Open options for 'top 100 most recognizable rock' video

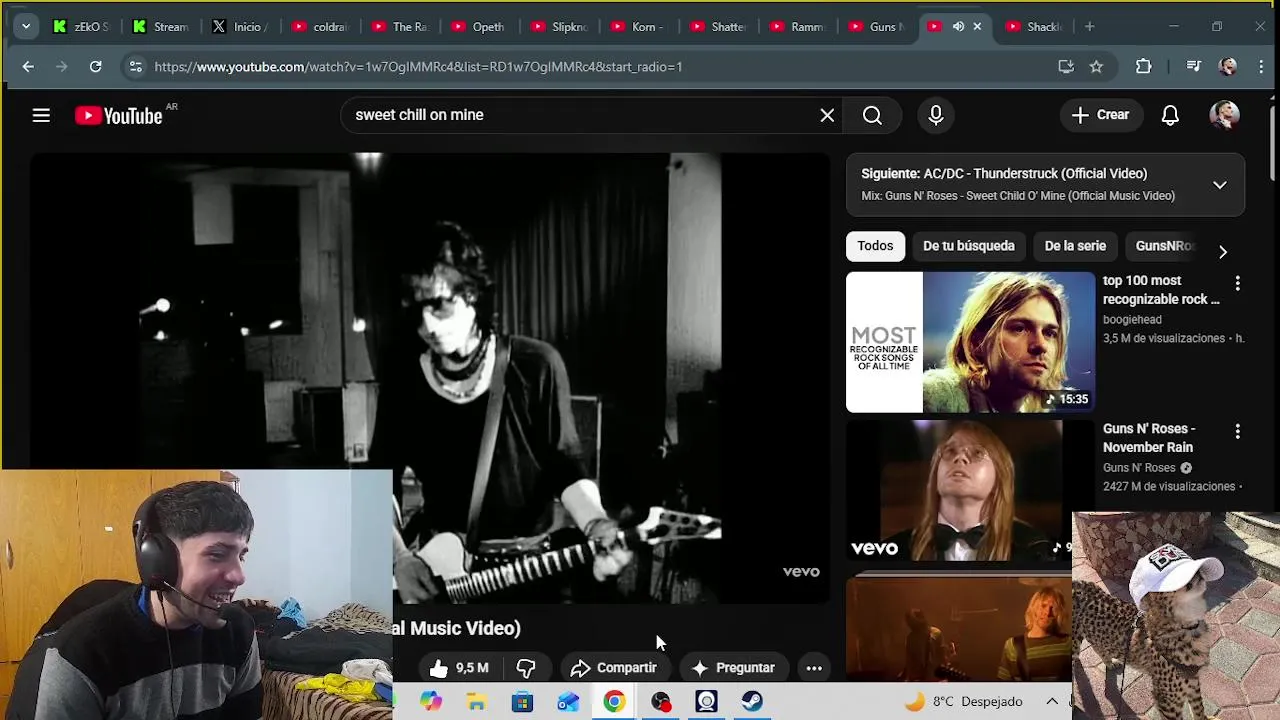click(x=1237, y=284)
